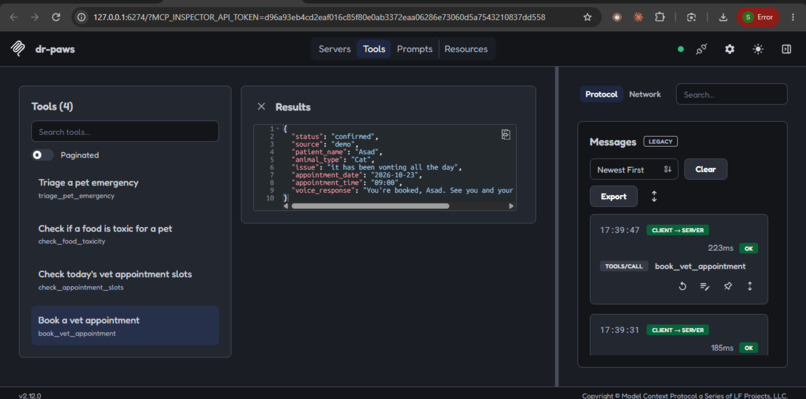Open the profile Error chip
The width and height of the screenshot is (806, 399).
coord(758,17)
